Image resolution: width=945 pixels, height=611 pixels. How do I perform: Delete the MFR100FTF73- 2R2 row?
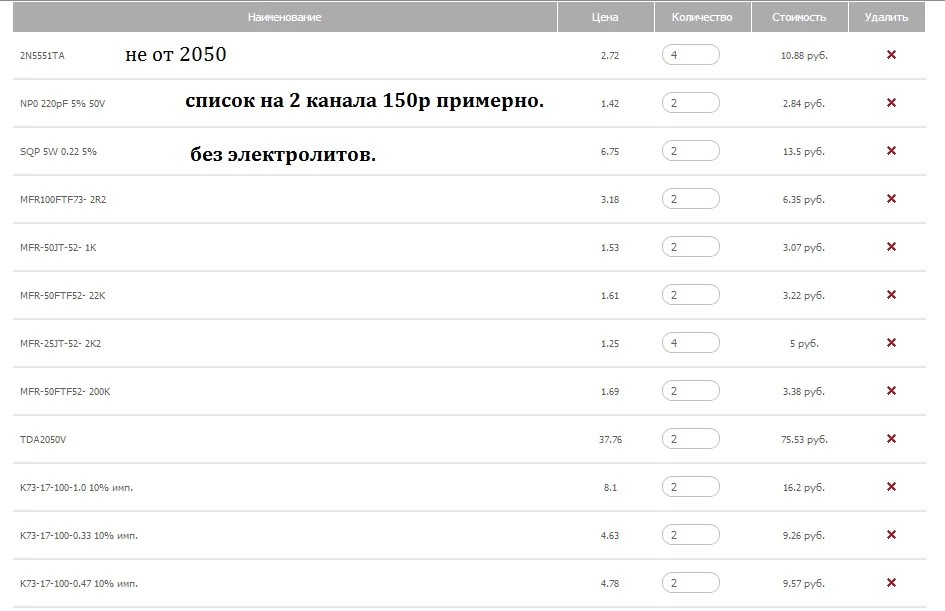[891, 199]
